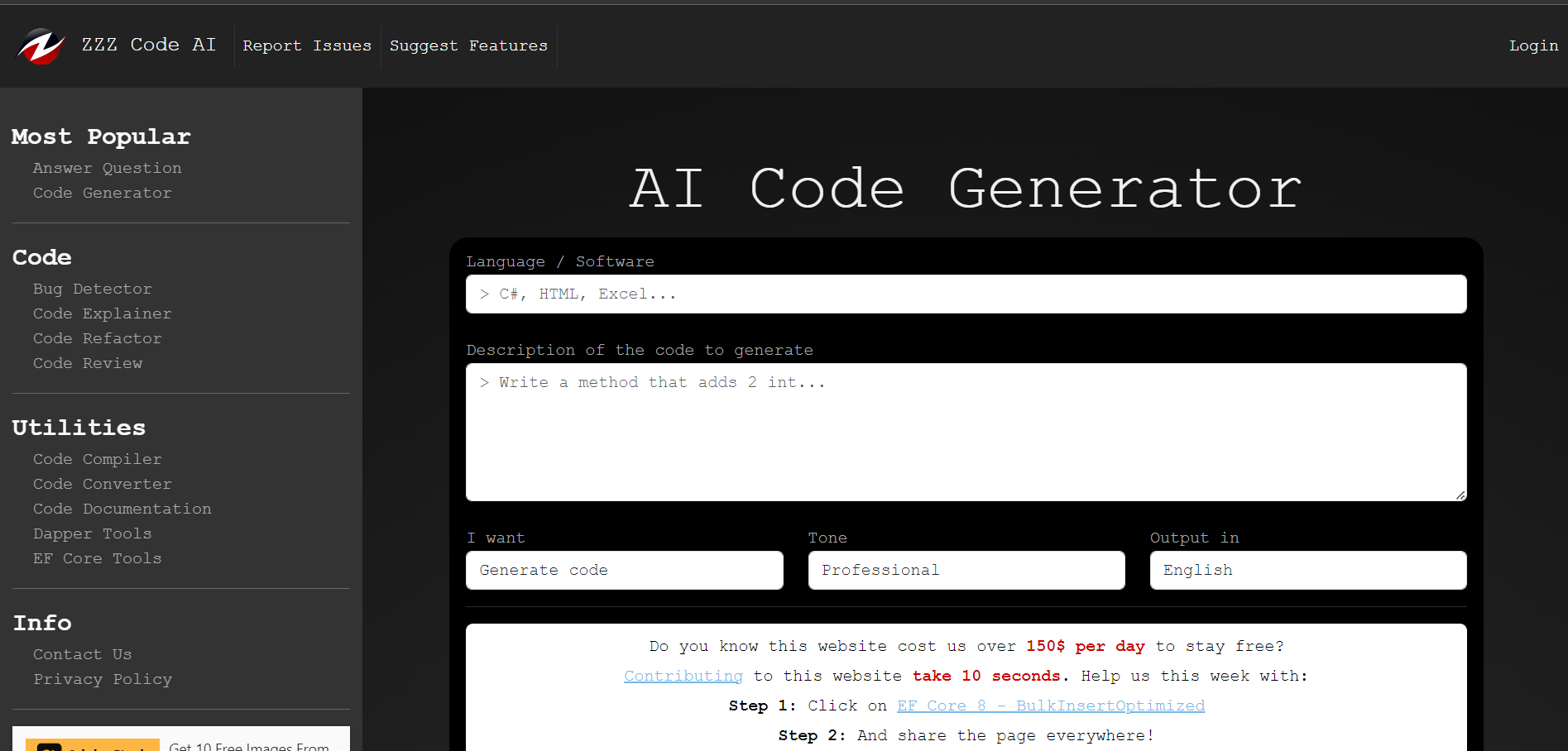The height and width of the screenshot is (751, 1568).
Task: Open the Code Refactor tool
Action: (x=97, y=338)
